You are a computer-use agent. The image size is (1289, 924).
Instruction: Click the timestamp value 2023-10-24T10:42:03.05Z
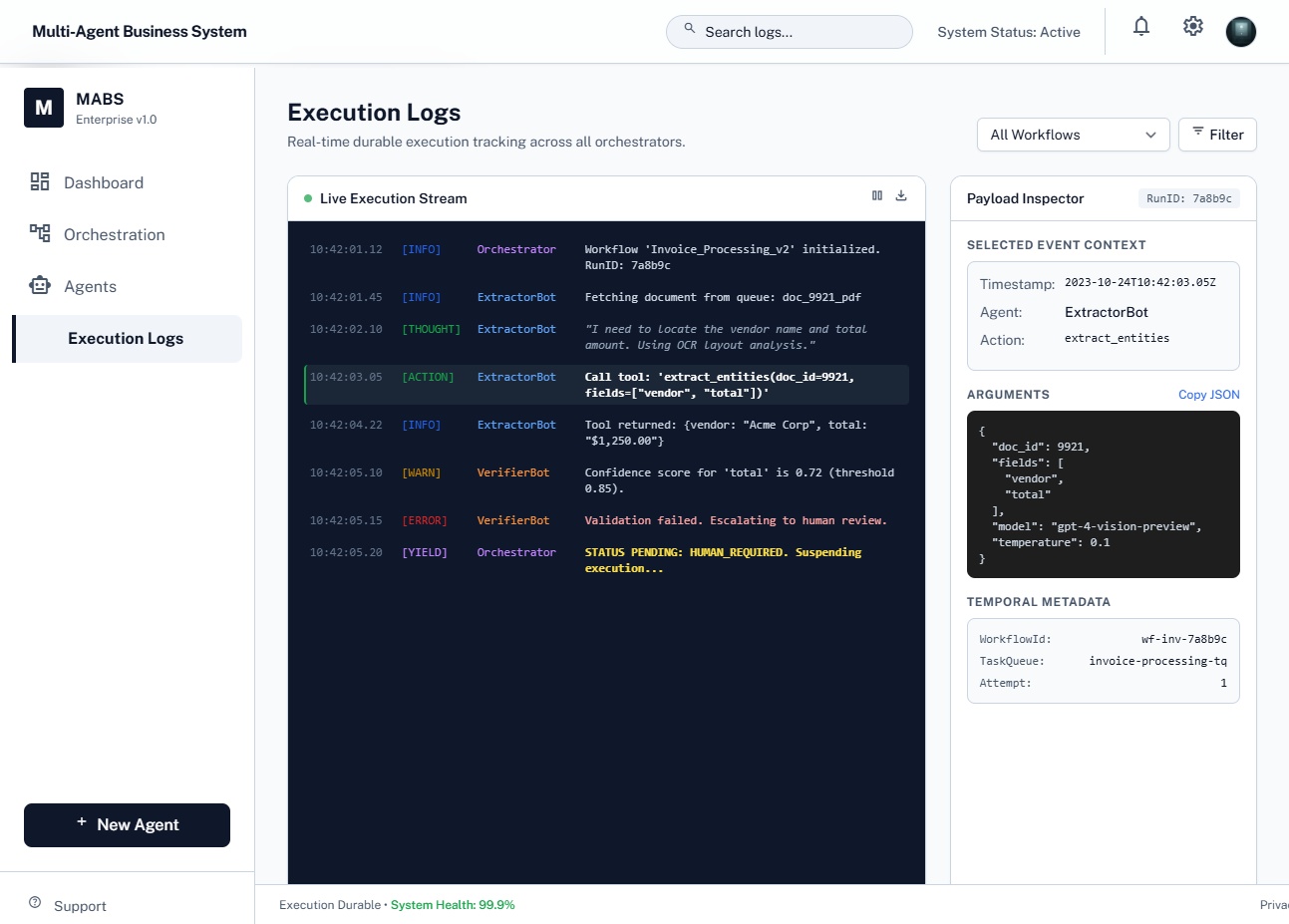click(1140, 282)
